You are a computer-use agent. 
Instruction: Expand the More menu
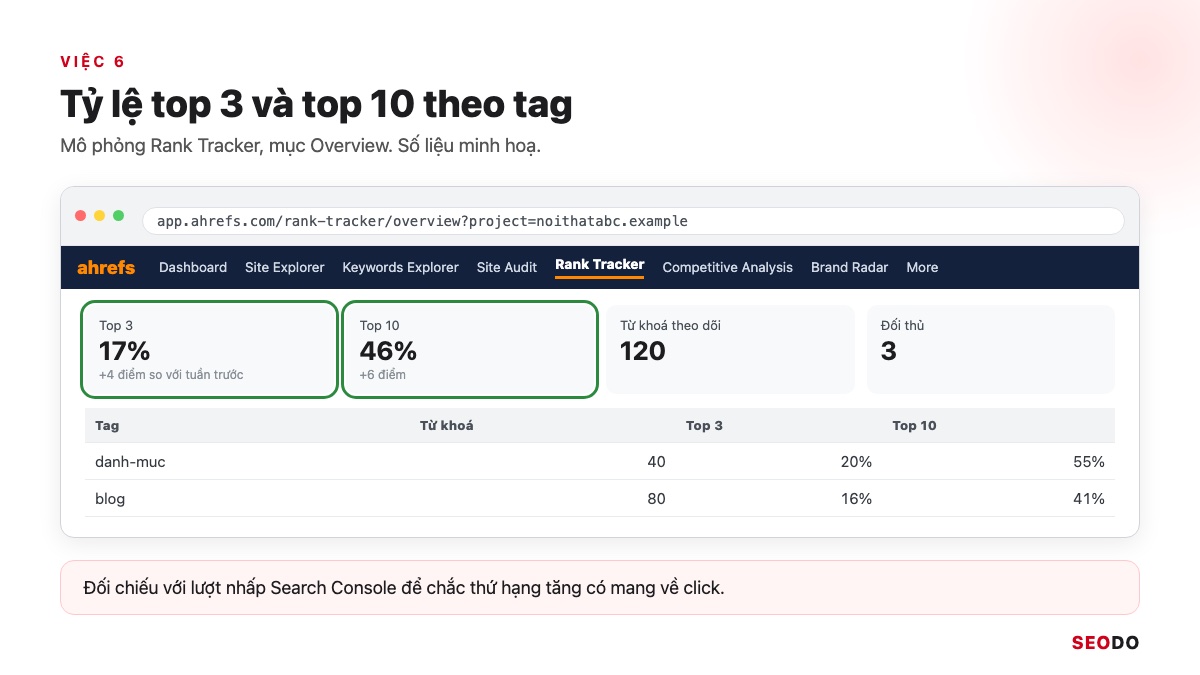click(922, 267)
